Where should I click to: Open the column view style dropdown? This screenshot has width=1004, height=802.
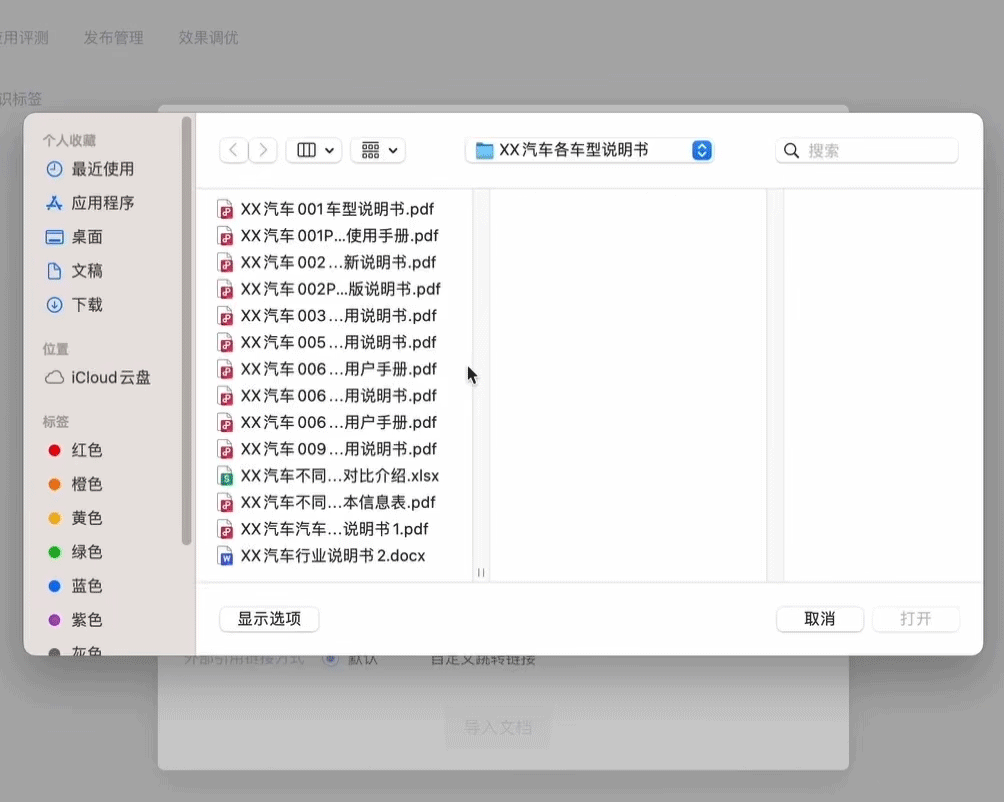[x=314, y=150]
